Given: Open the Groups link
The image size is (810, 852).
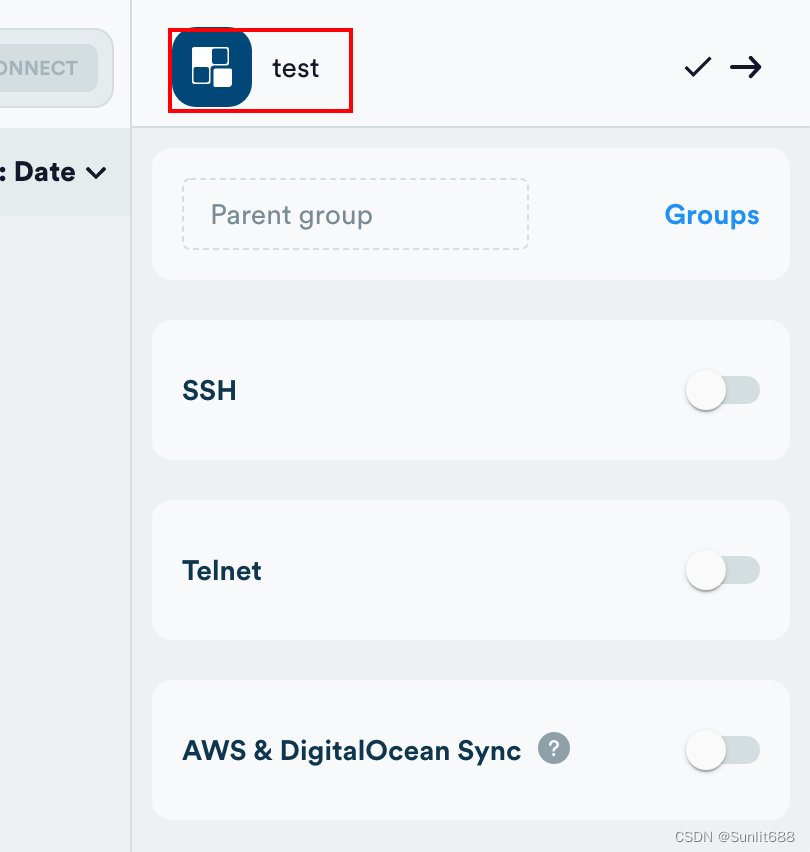Looking at the screenshot, I should tap(711, 215).
